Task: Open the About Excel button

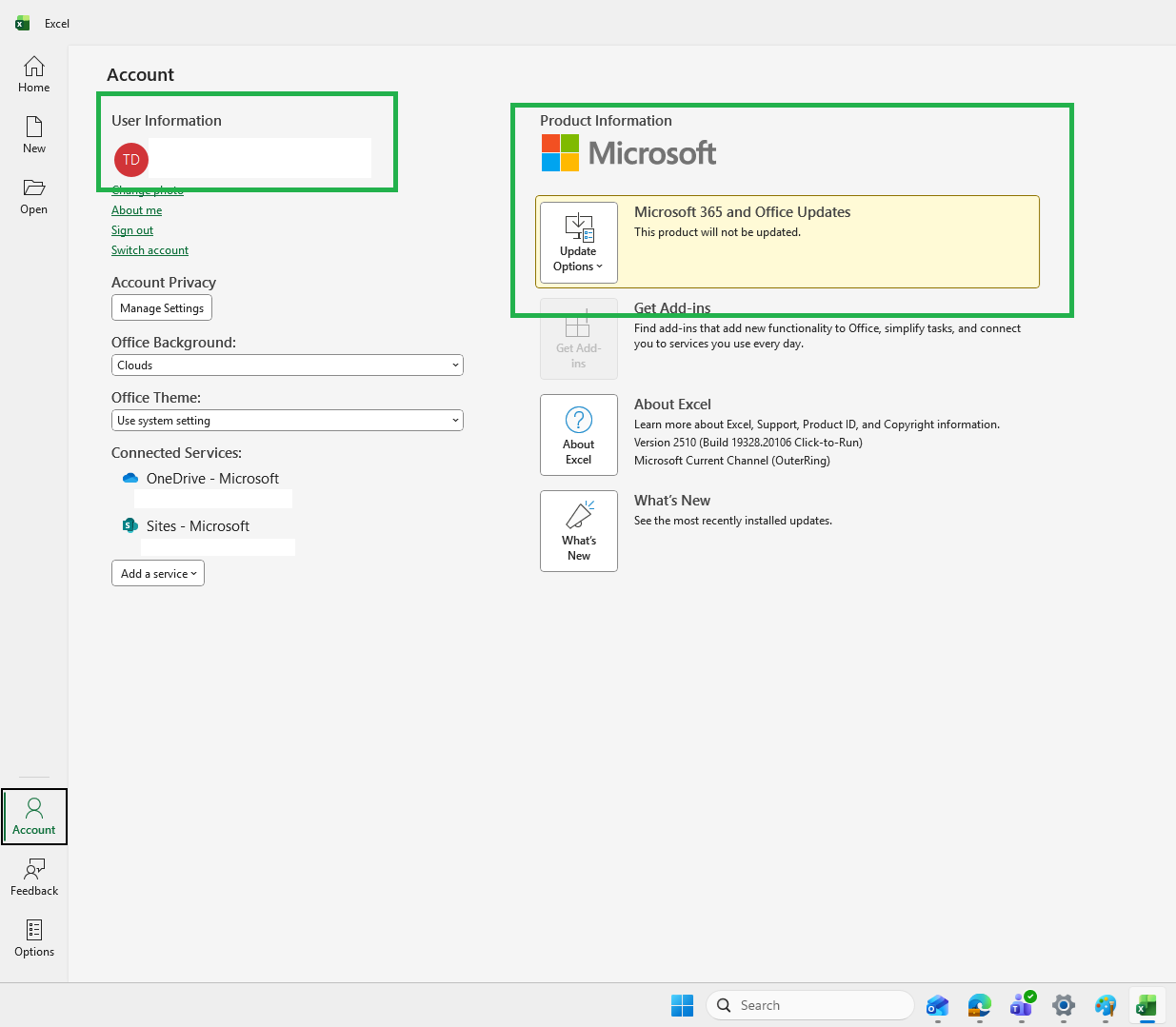Action: pyautogui.click(x=578, y=435)
